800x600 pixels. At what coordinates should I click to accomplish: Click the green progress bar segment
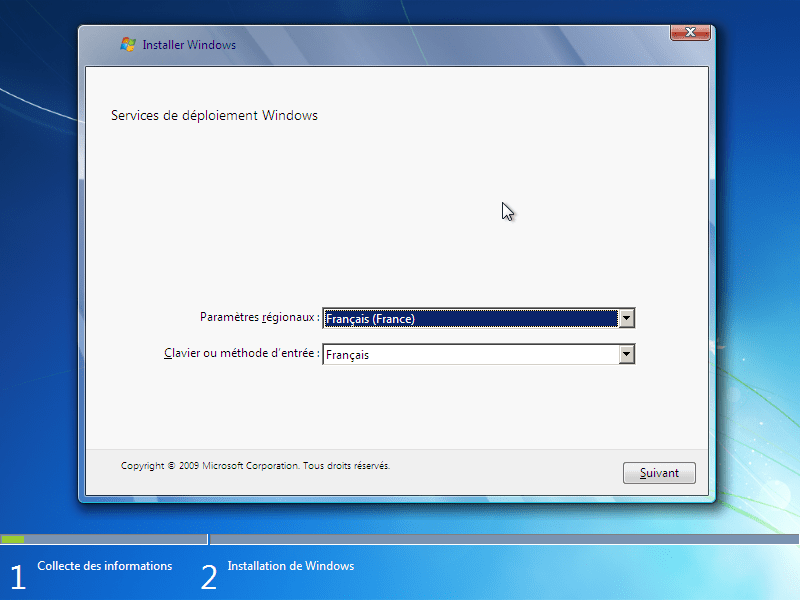pos(14,537)
